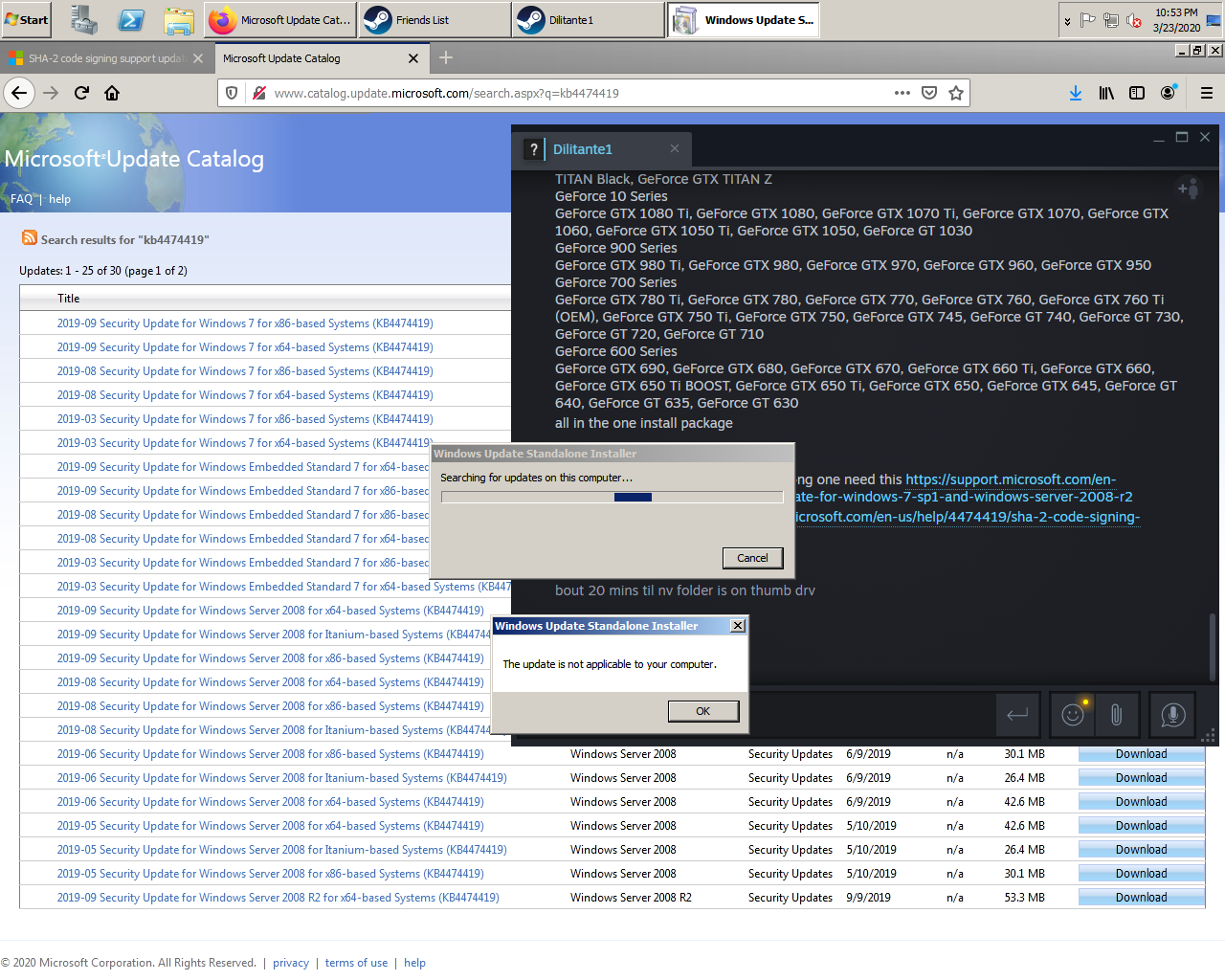This screenshot has height=980, width=1225.
Task: Open the network icon in the system tray
Action: (1111, 20)
